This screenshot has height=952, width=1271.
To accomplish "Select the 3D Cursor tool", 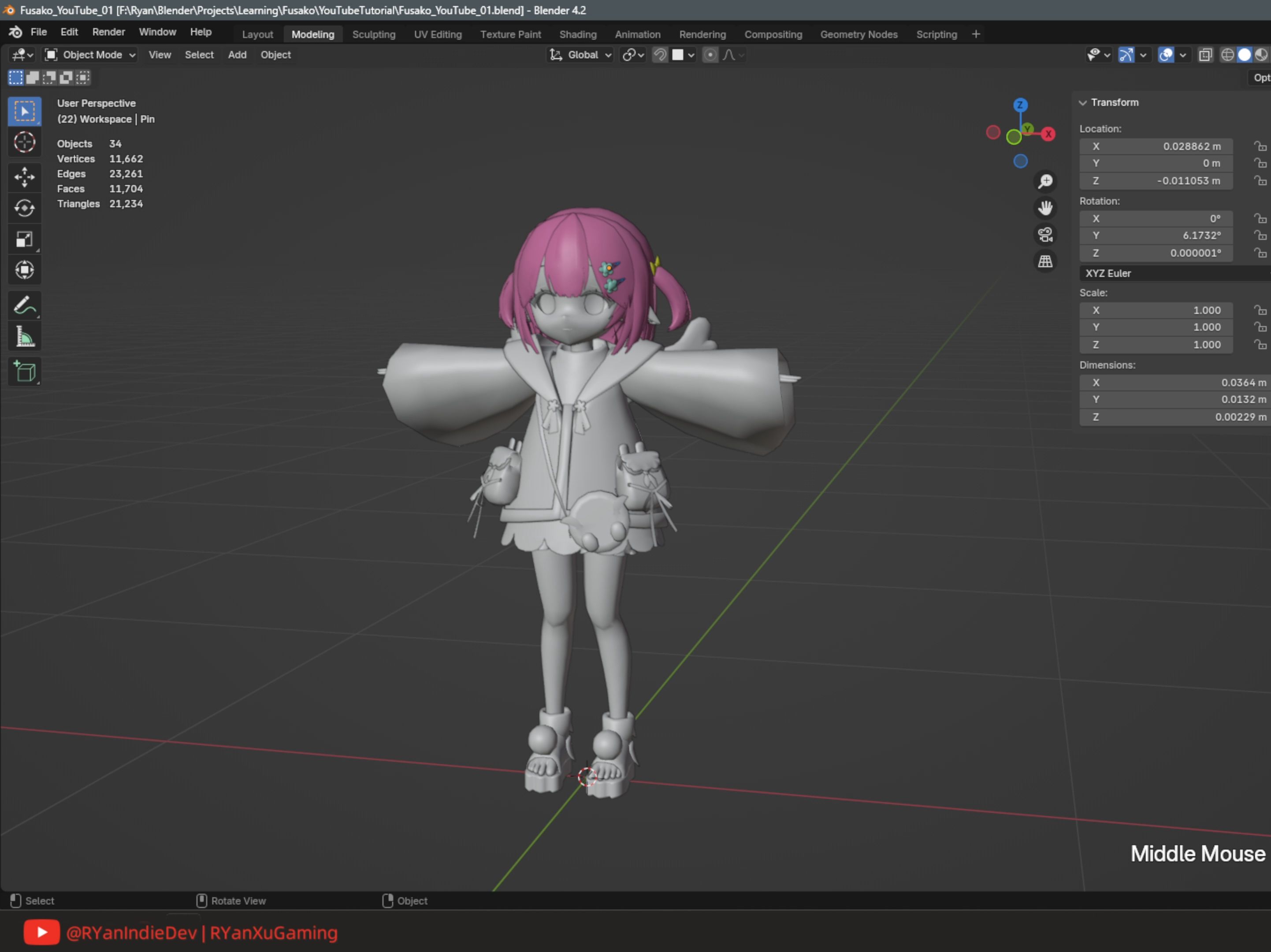I will coord(24,142).
